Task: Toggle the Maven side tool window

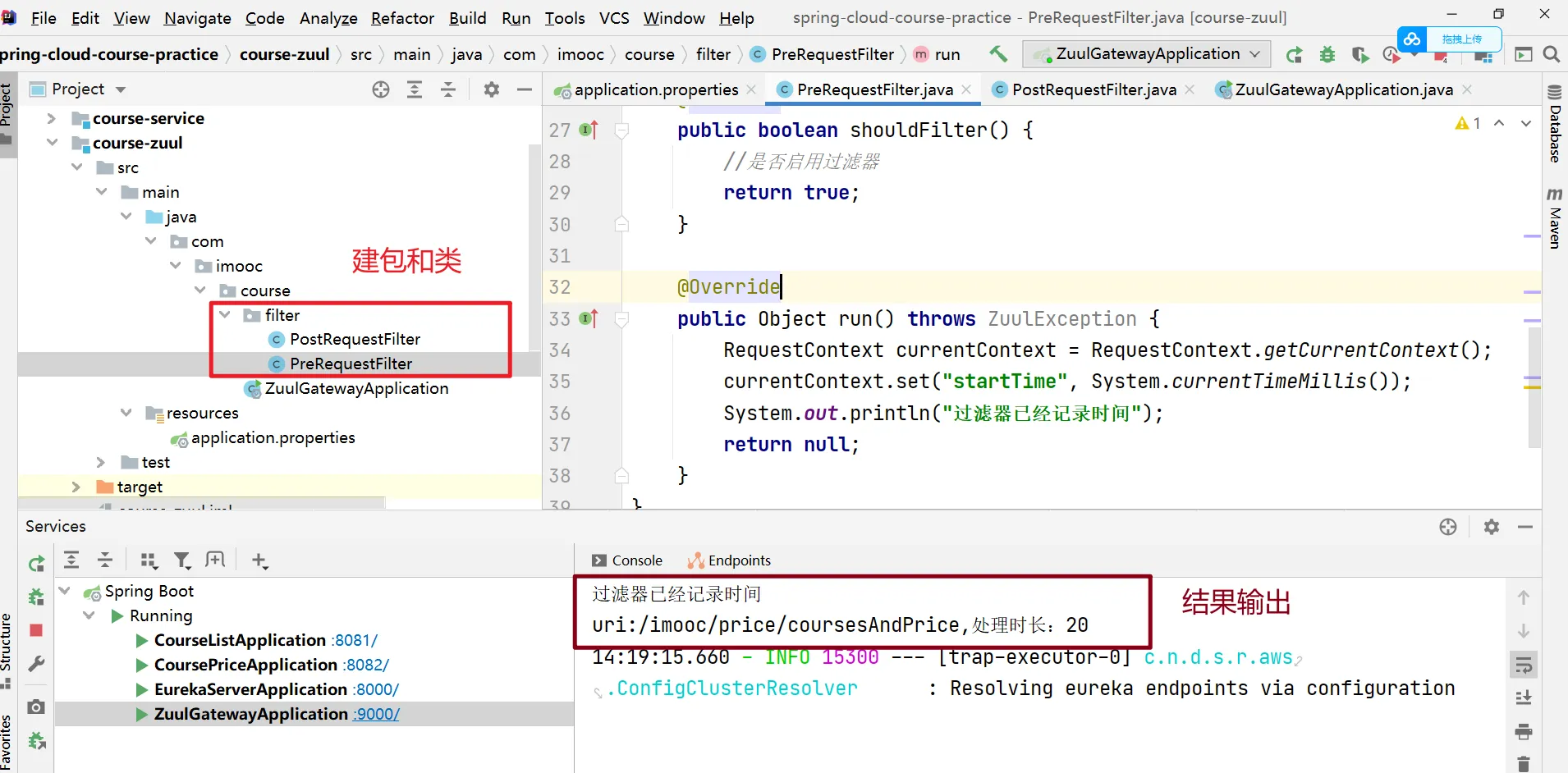Action: 1554,217
